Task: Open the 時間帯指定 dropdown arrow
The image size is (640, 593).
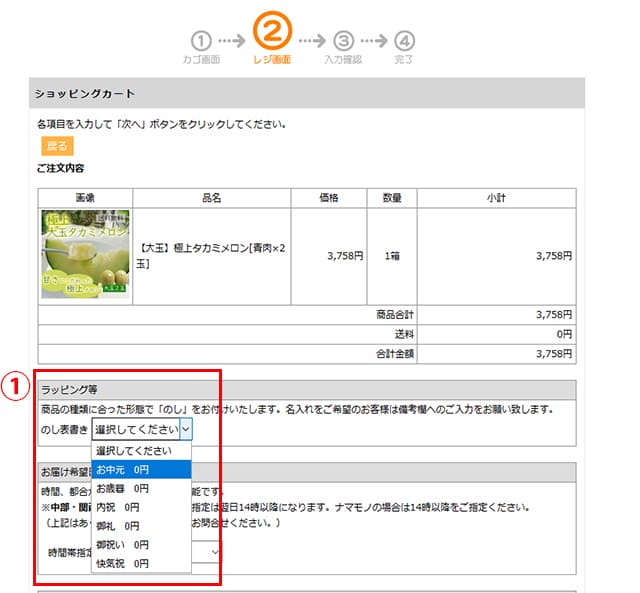Action: click(216, 552)
